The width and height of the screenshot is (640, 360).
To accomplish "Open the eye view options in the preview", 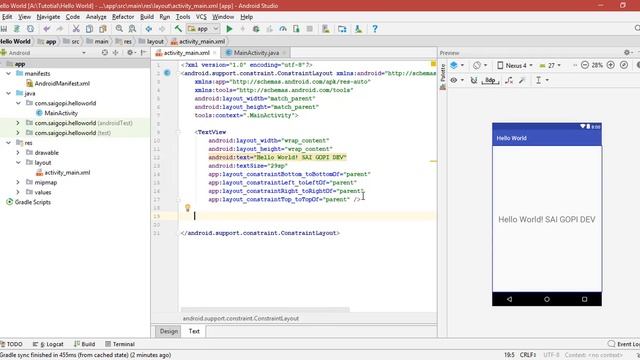I will (456, 80).
